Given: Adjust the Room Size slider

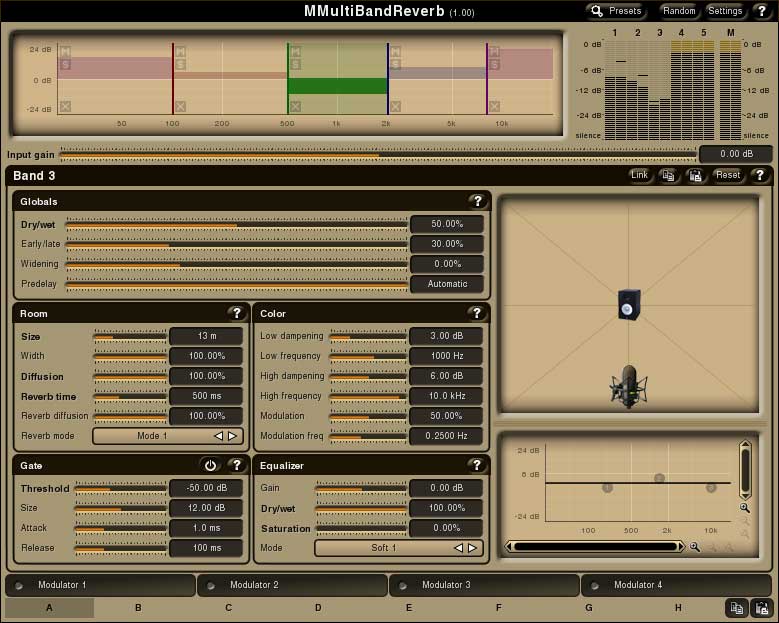Looking at the screenshot, I should point(130,336).
